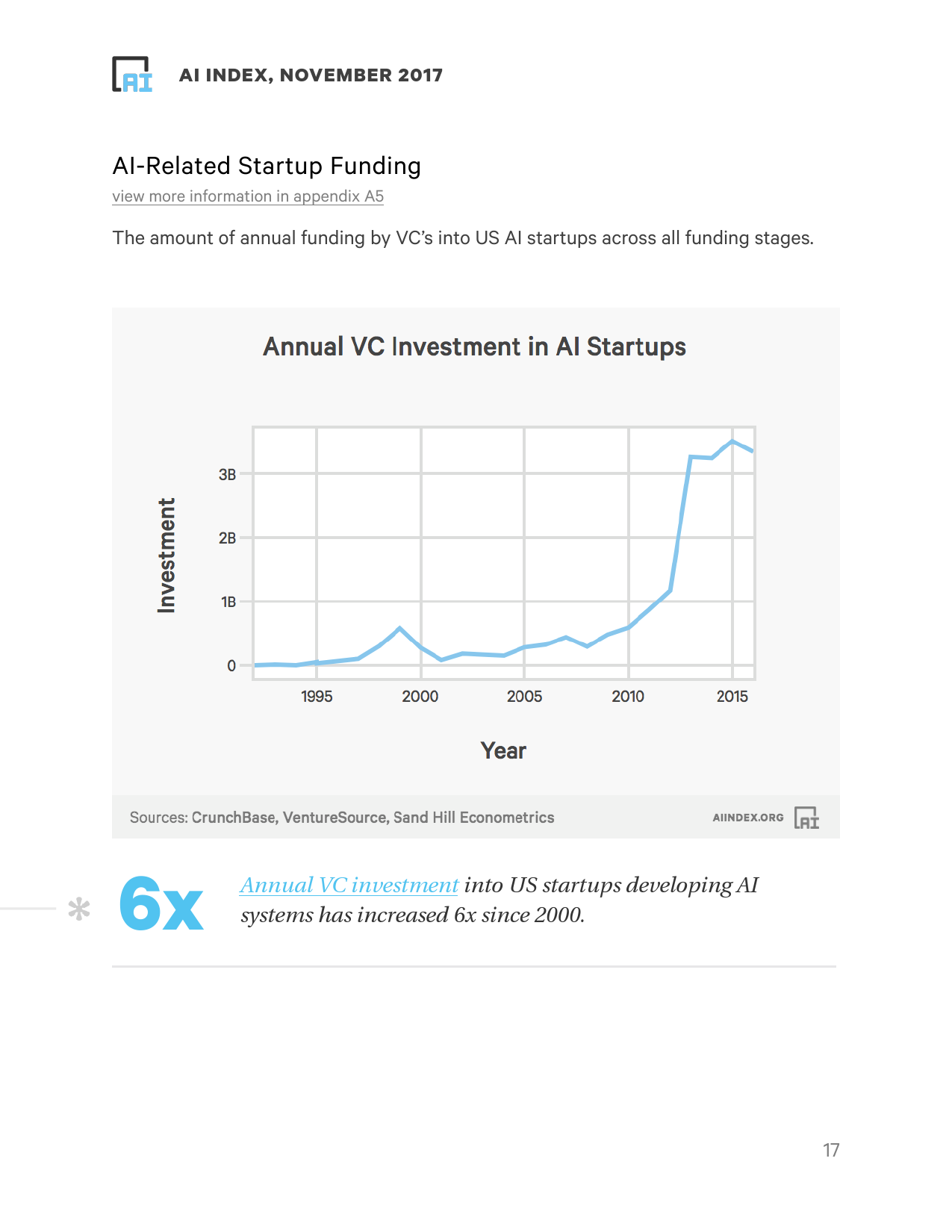Screen dimensions: 952x1232
Task: Open the appendix A5 information link
Action: click(x=248, y=196)
